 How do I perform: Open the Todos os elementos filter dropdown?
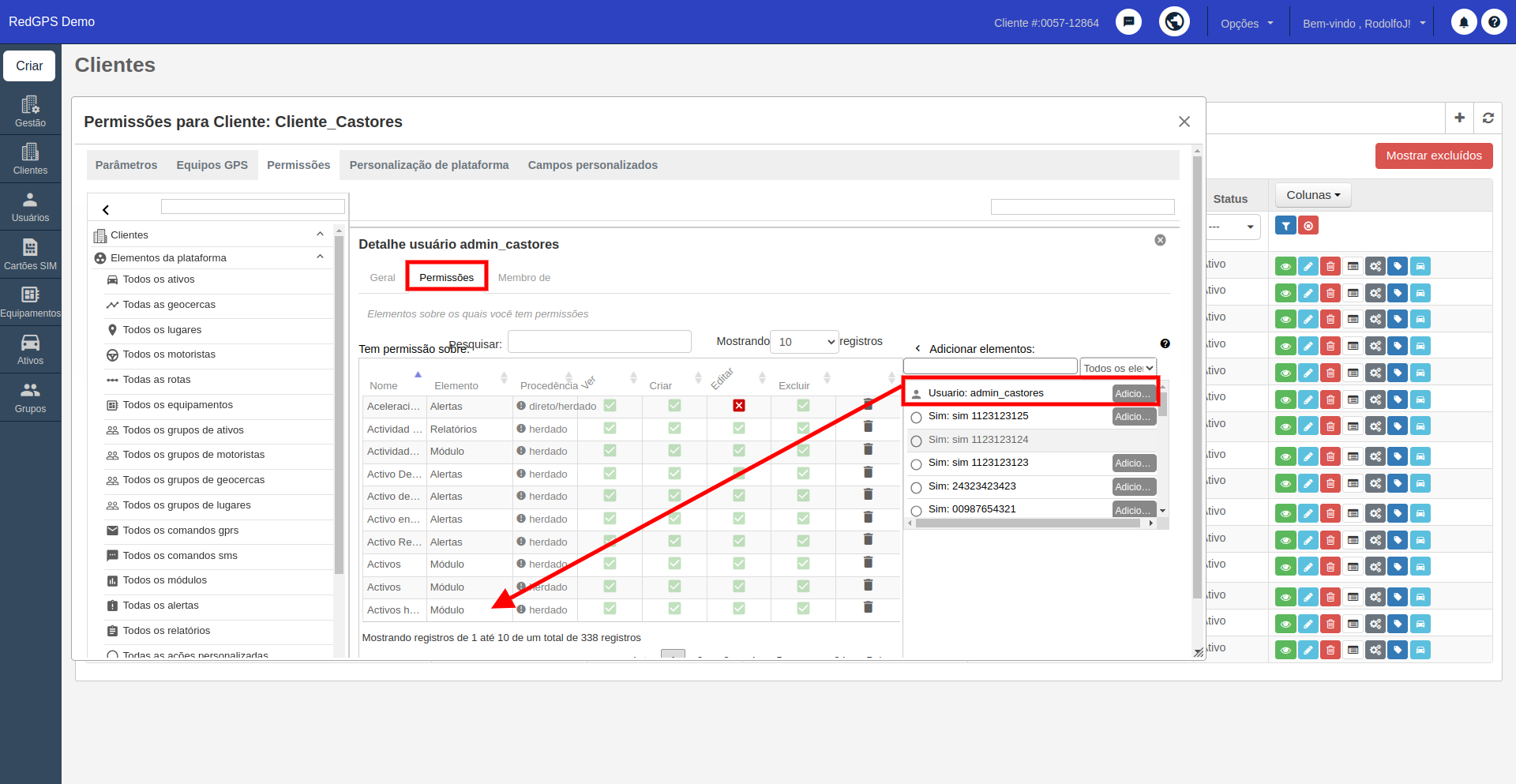point(1118,368)
